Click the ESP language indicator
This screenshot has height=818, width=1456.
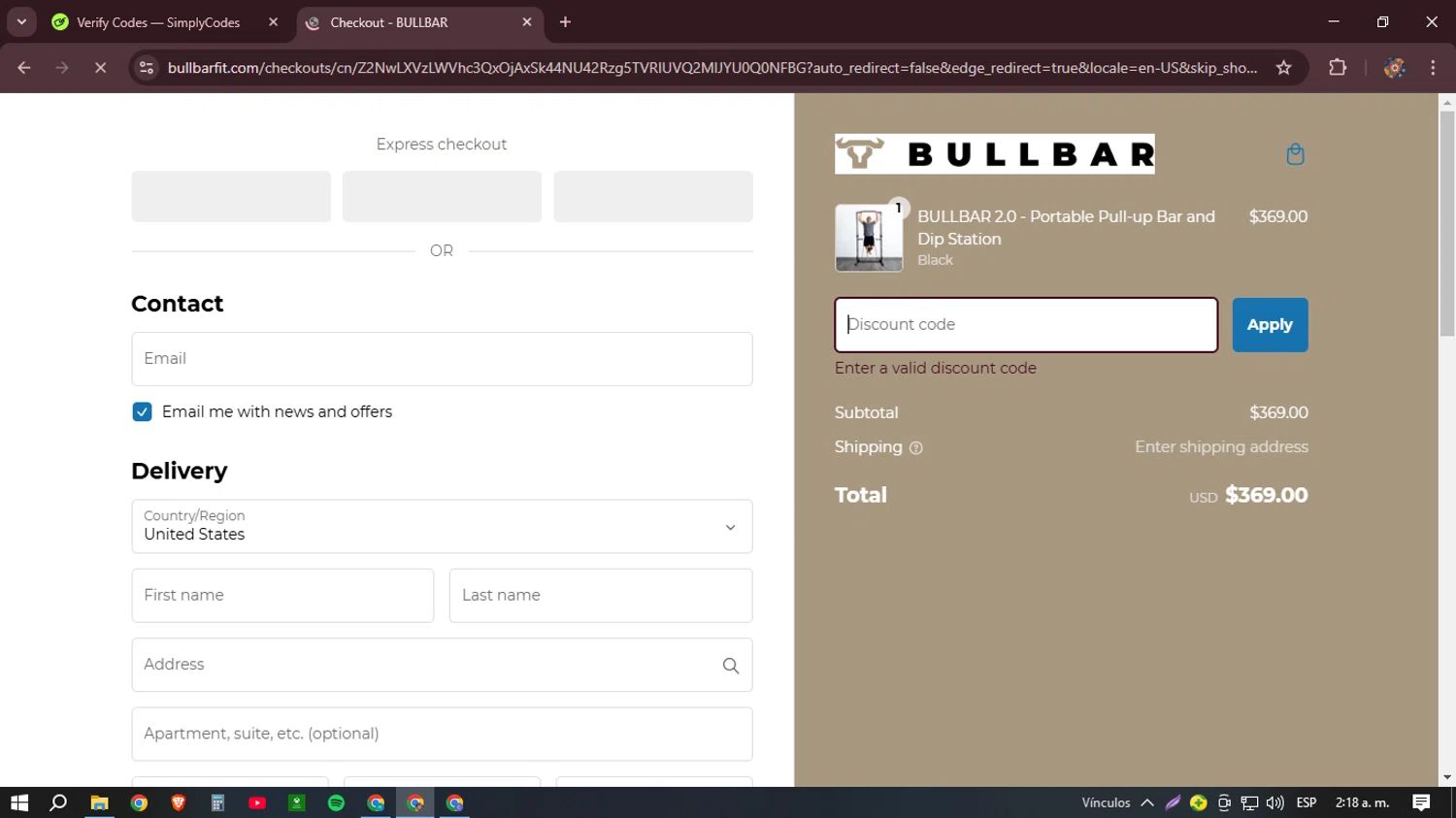[1307, 802]
